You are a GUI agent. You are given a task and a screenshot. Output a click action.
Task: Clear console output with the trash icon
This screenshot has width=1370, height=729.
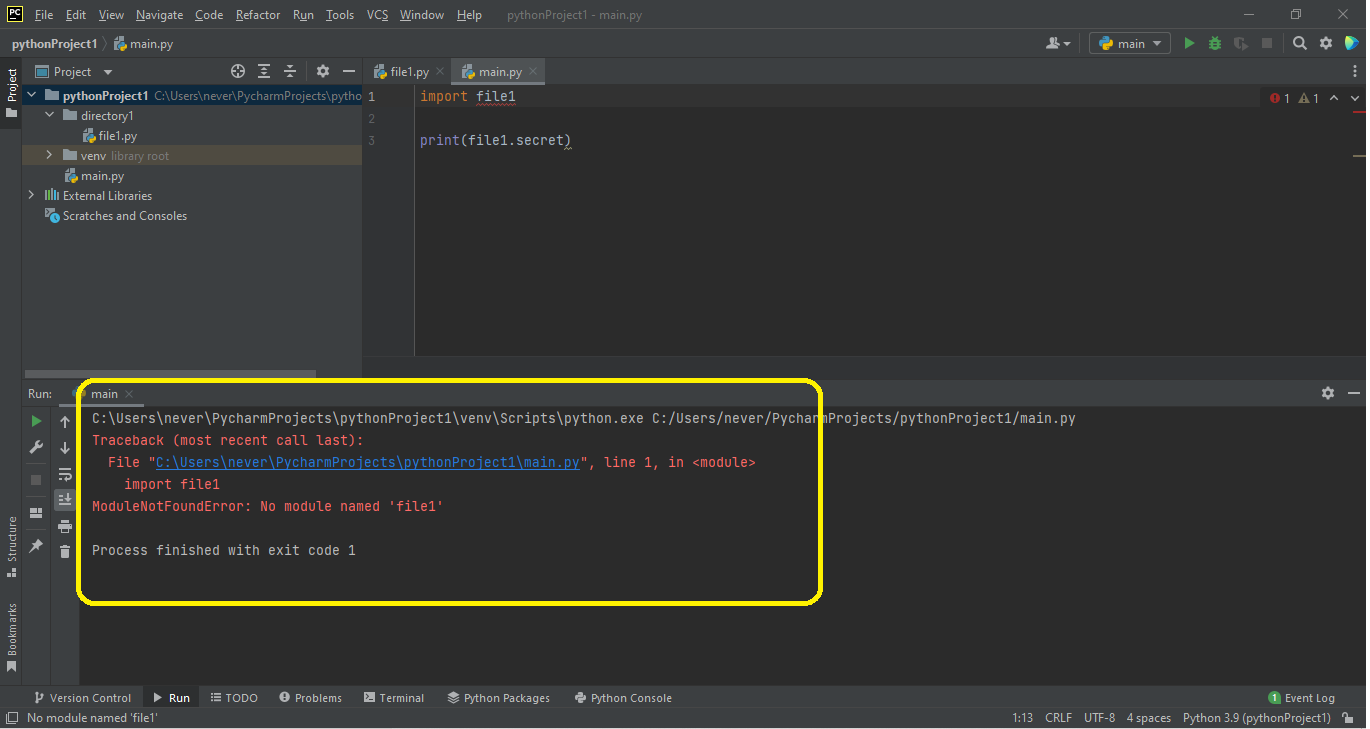(x=64, y=551)
